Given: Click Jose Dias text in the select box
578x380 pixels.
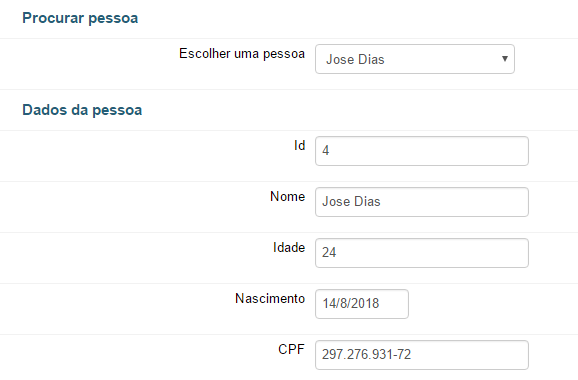Looking at the screenshot, I should tap(355, 59).
